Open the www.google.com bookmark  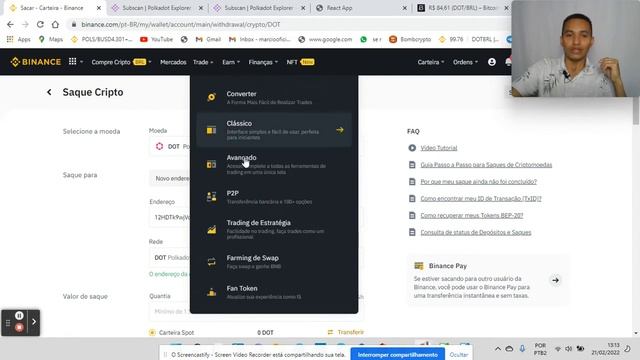tap(325, 39)
